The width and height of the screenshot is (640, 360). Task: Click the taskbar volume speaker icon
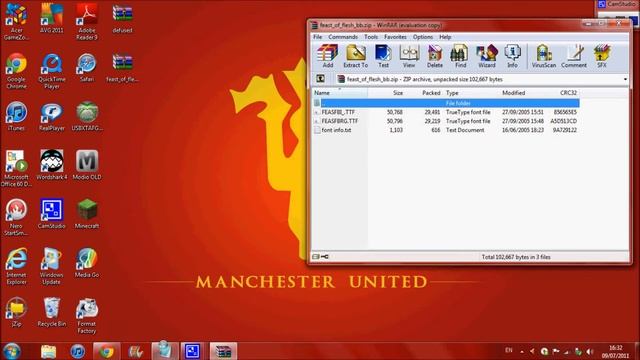(x=589, y=351)
